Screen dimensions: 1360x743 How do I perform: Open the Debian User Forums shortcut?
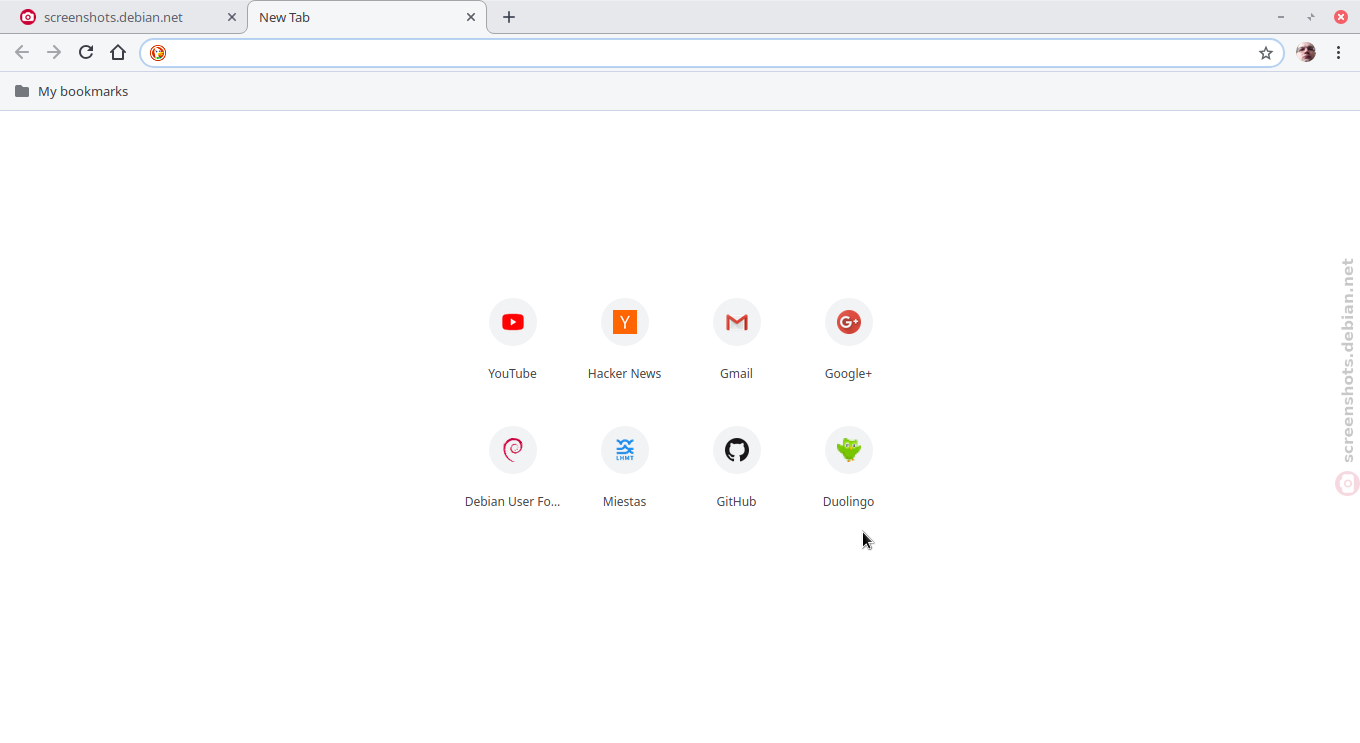(512, 468)
